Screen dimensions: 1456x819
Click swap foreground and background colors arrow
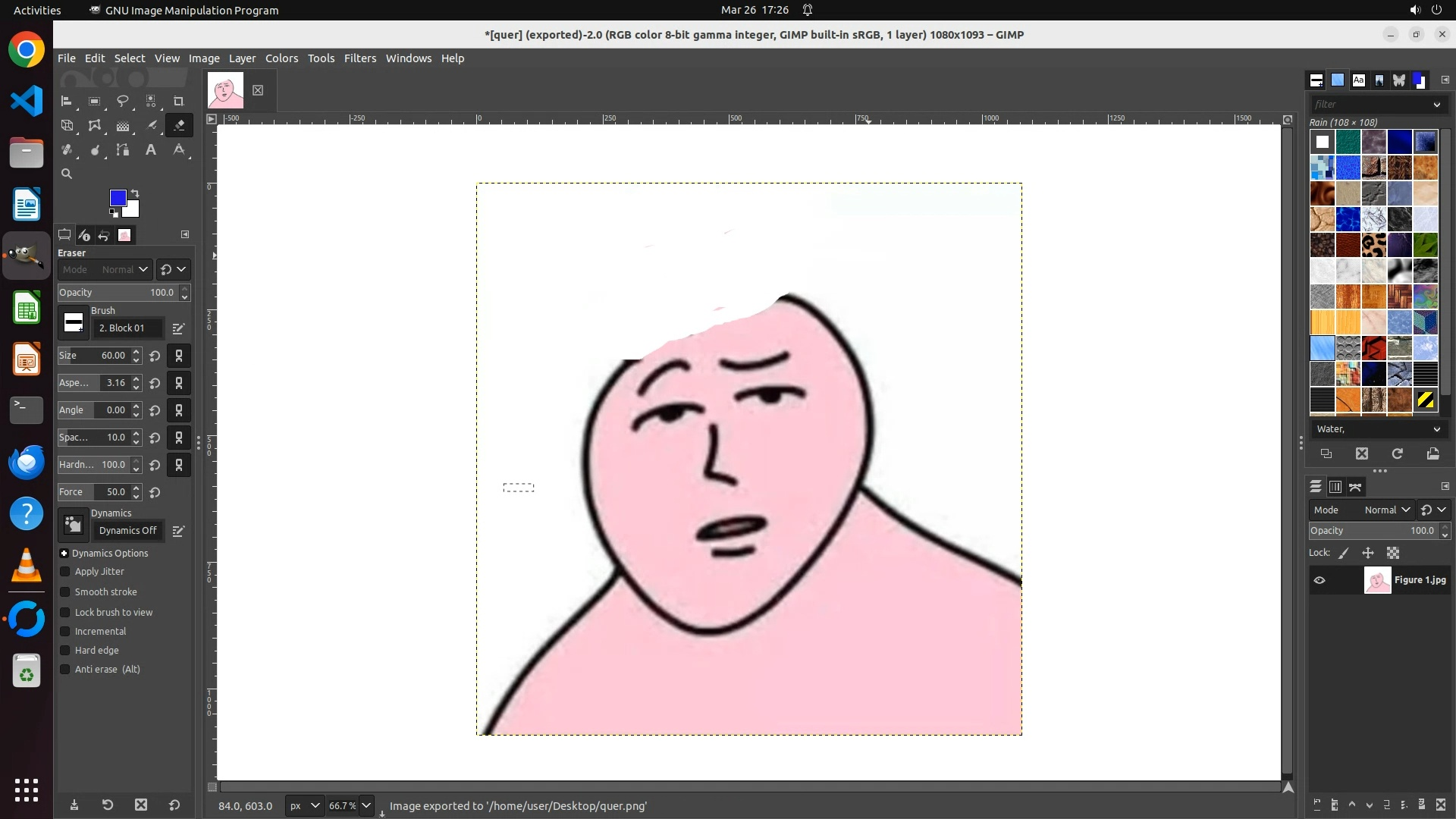coord(135,193)
